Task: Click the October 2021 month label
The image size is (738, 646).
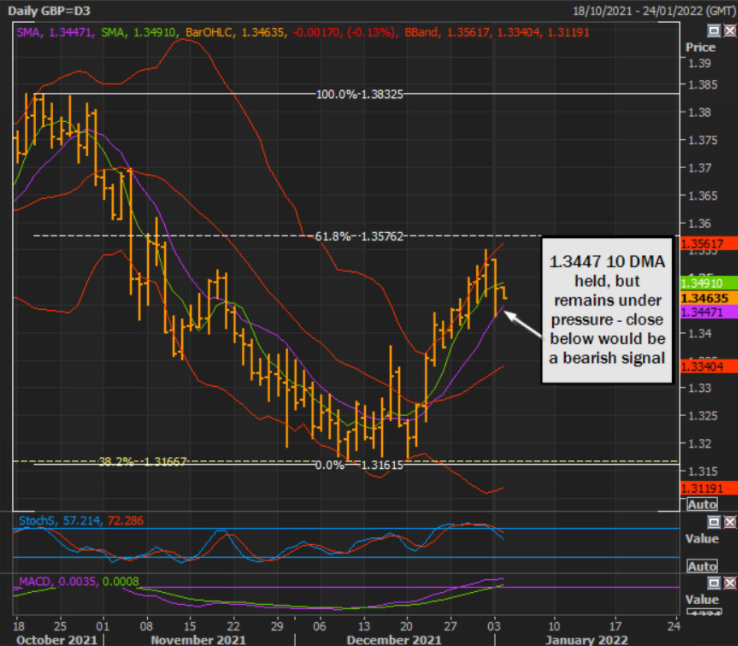Action: (x=56, y=640)
